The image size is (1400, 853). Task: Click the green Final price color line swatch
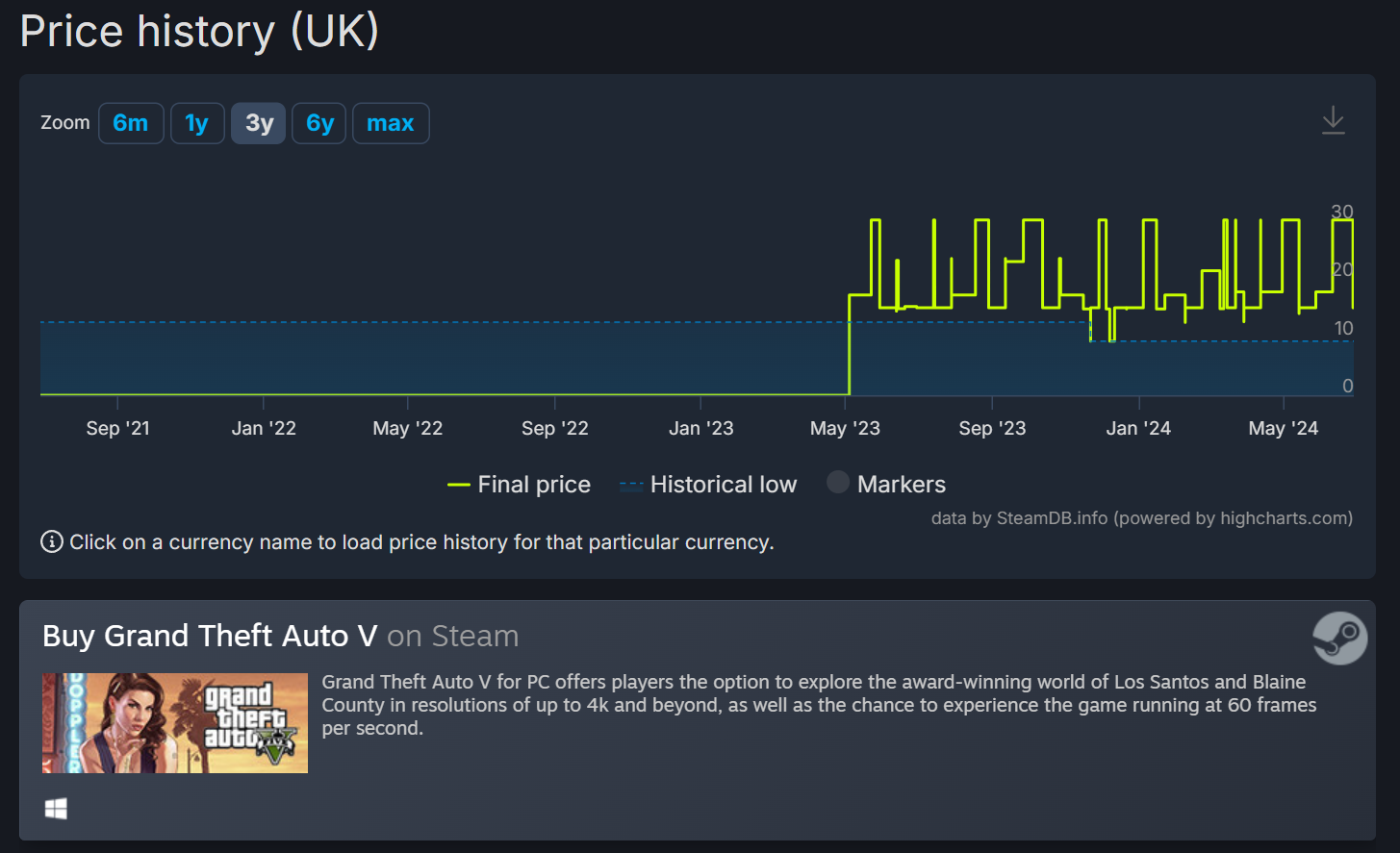point(459,485)
